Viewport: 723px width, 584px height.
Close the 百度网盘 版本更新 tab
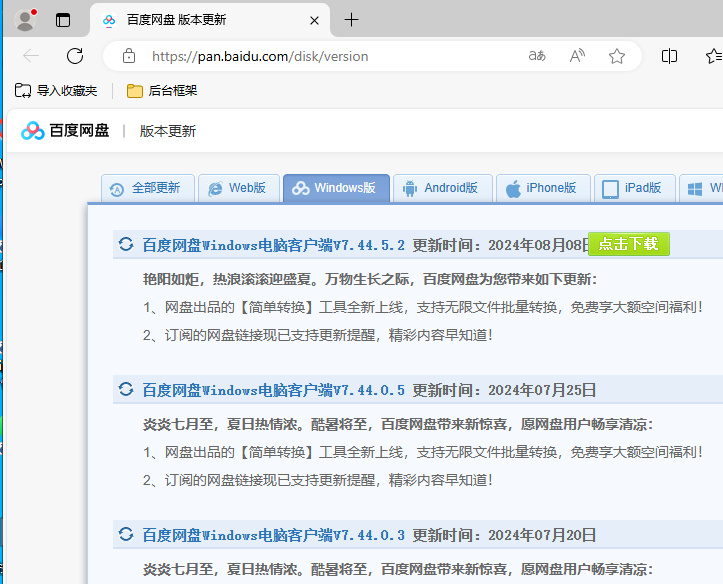coord(314,20)
